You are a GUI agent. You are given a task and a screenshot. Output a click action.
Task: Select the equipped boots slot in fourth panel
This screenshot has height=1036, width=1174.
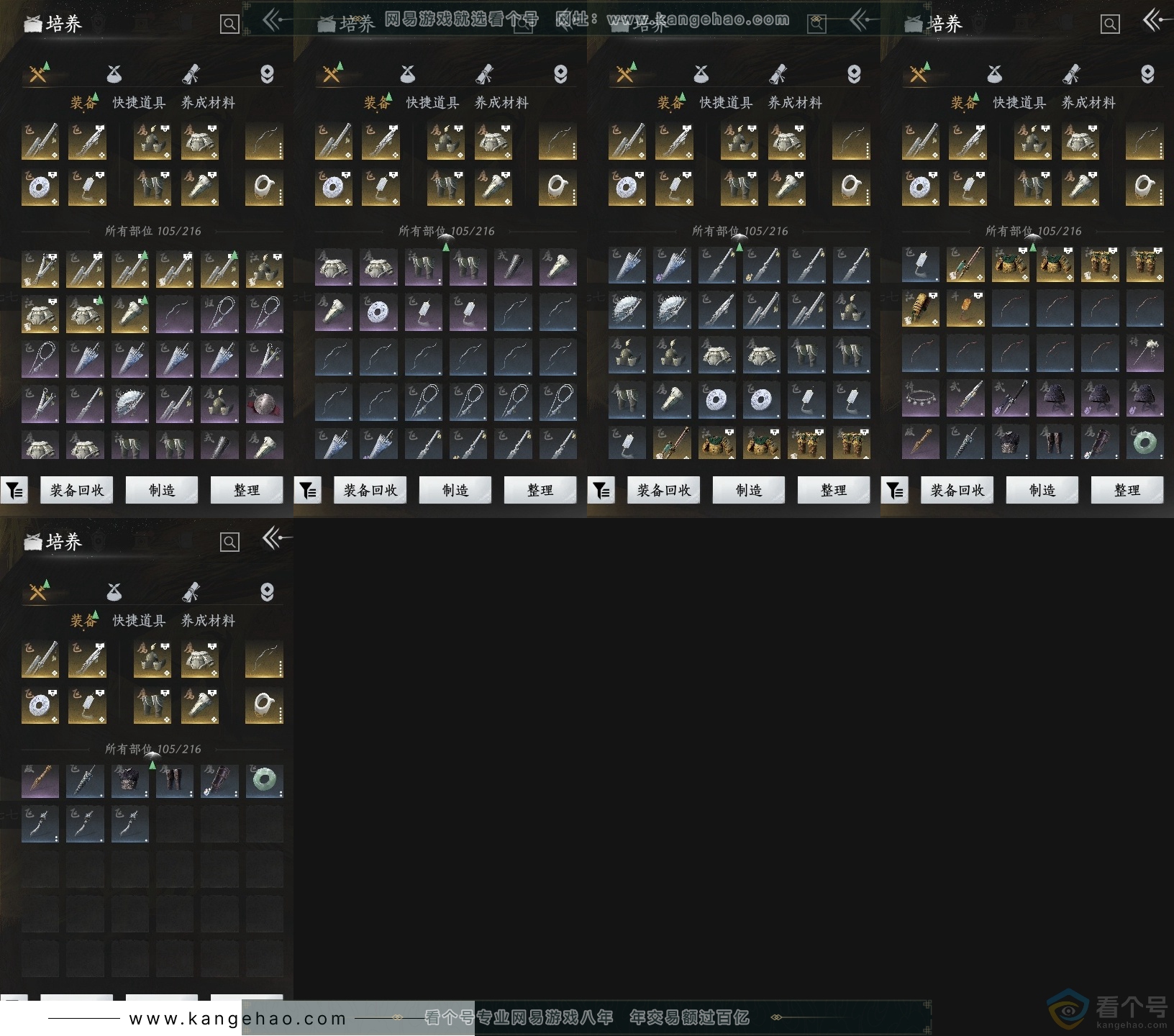tap(1033, 187)
